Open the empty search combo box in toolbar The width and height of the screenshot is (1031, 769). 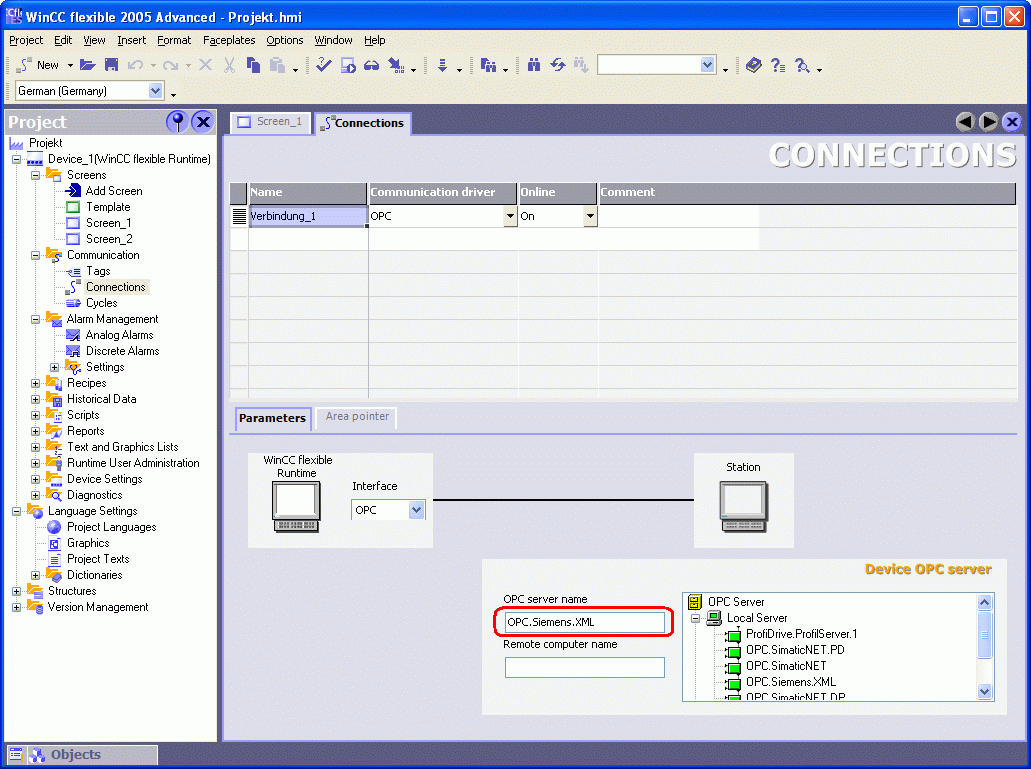707,65
